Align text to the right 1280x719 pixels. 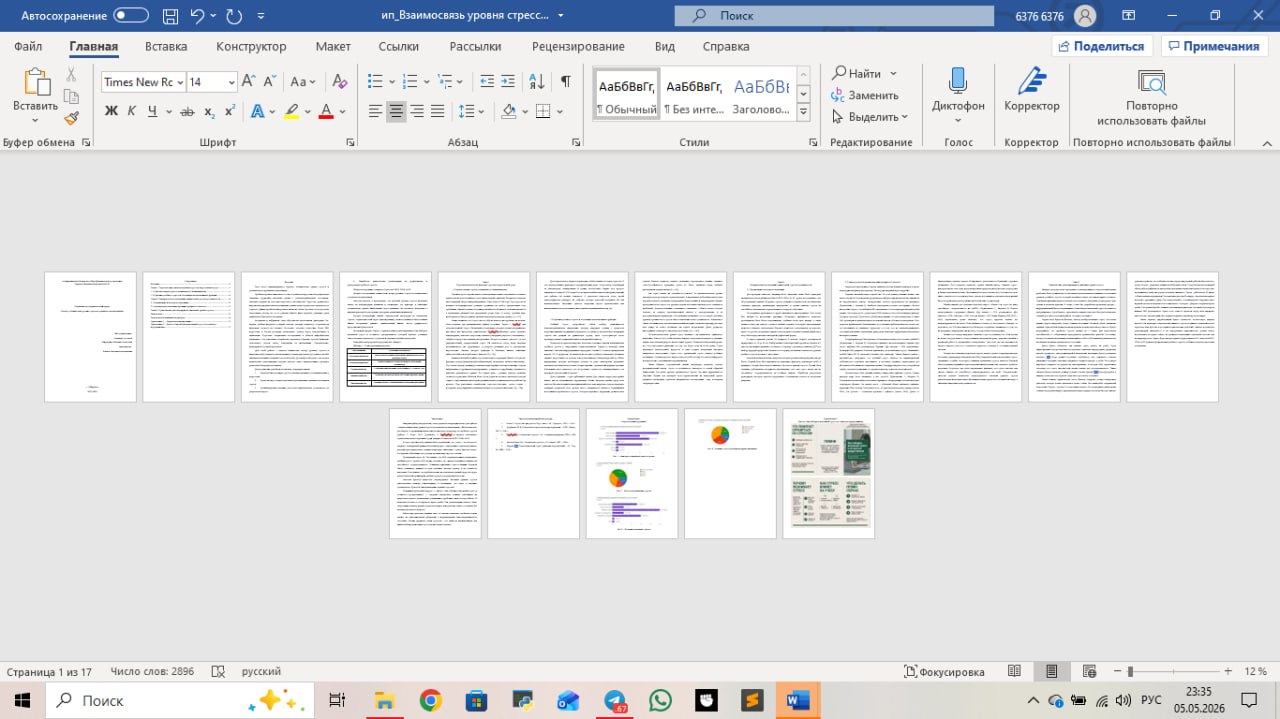pos(418,111)
